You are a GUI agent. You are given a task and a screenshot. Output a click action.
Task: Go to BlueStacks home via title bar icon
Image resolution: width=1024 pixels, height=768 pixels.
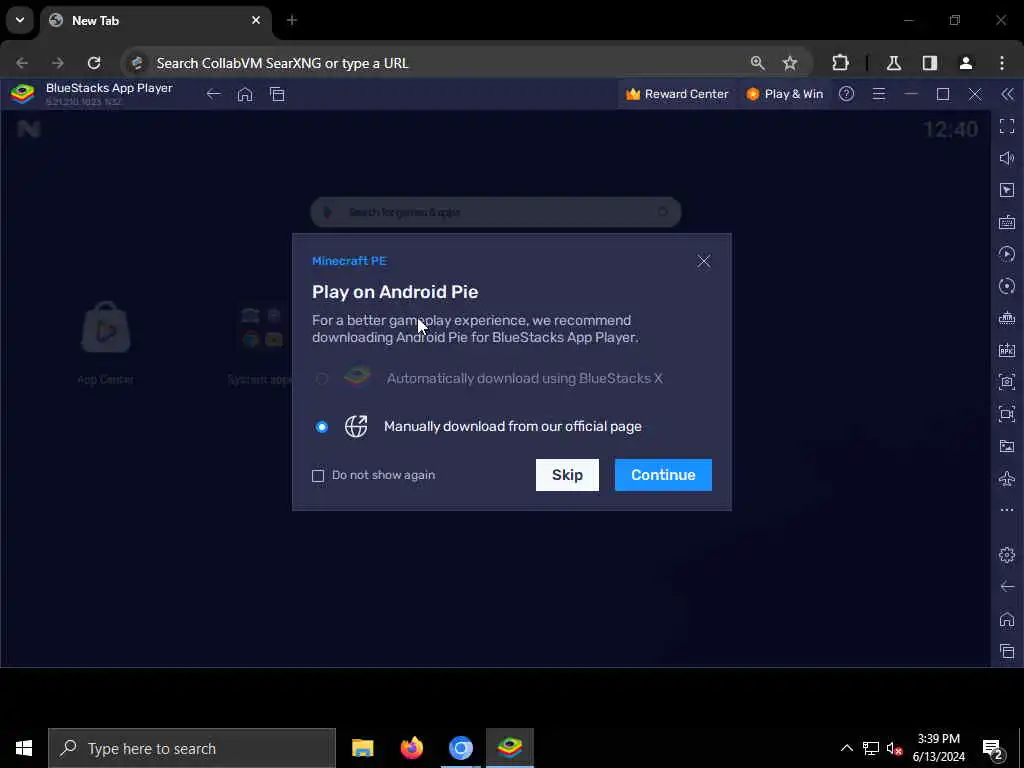[x=245, y=94]
